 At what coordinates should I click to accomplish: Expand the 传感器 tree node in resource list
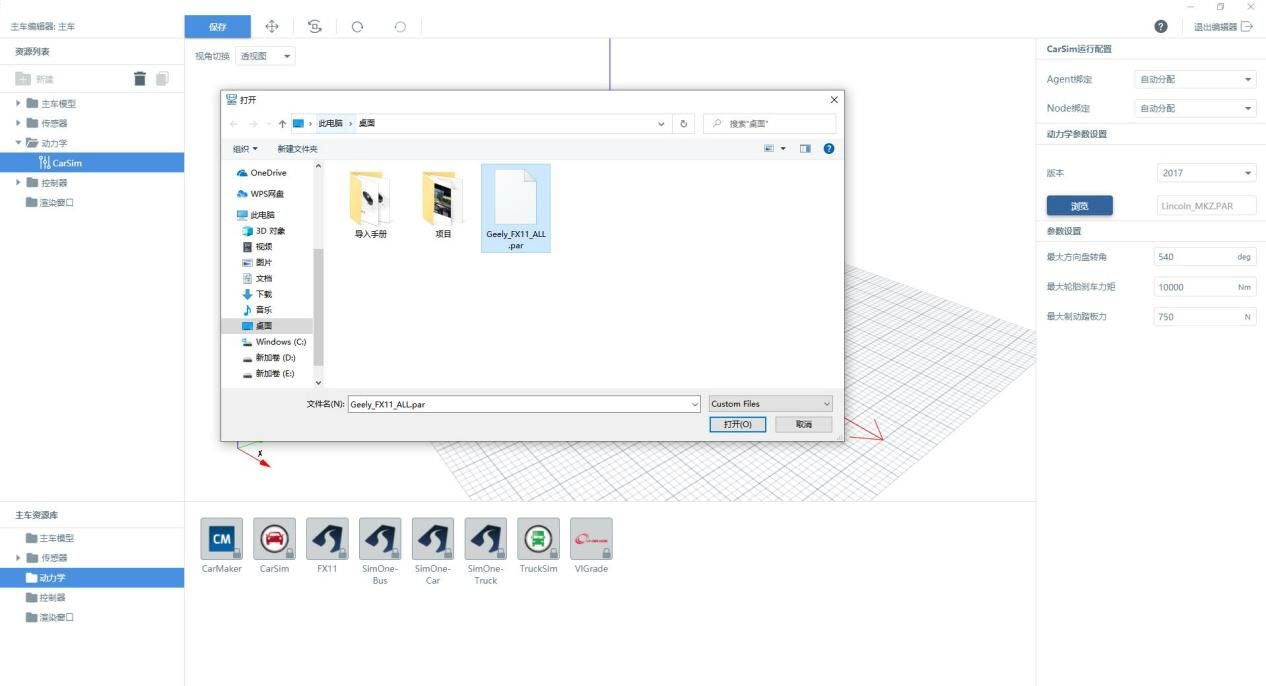19,123
